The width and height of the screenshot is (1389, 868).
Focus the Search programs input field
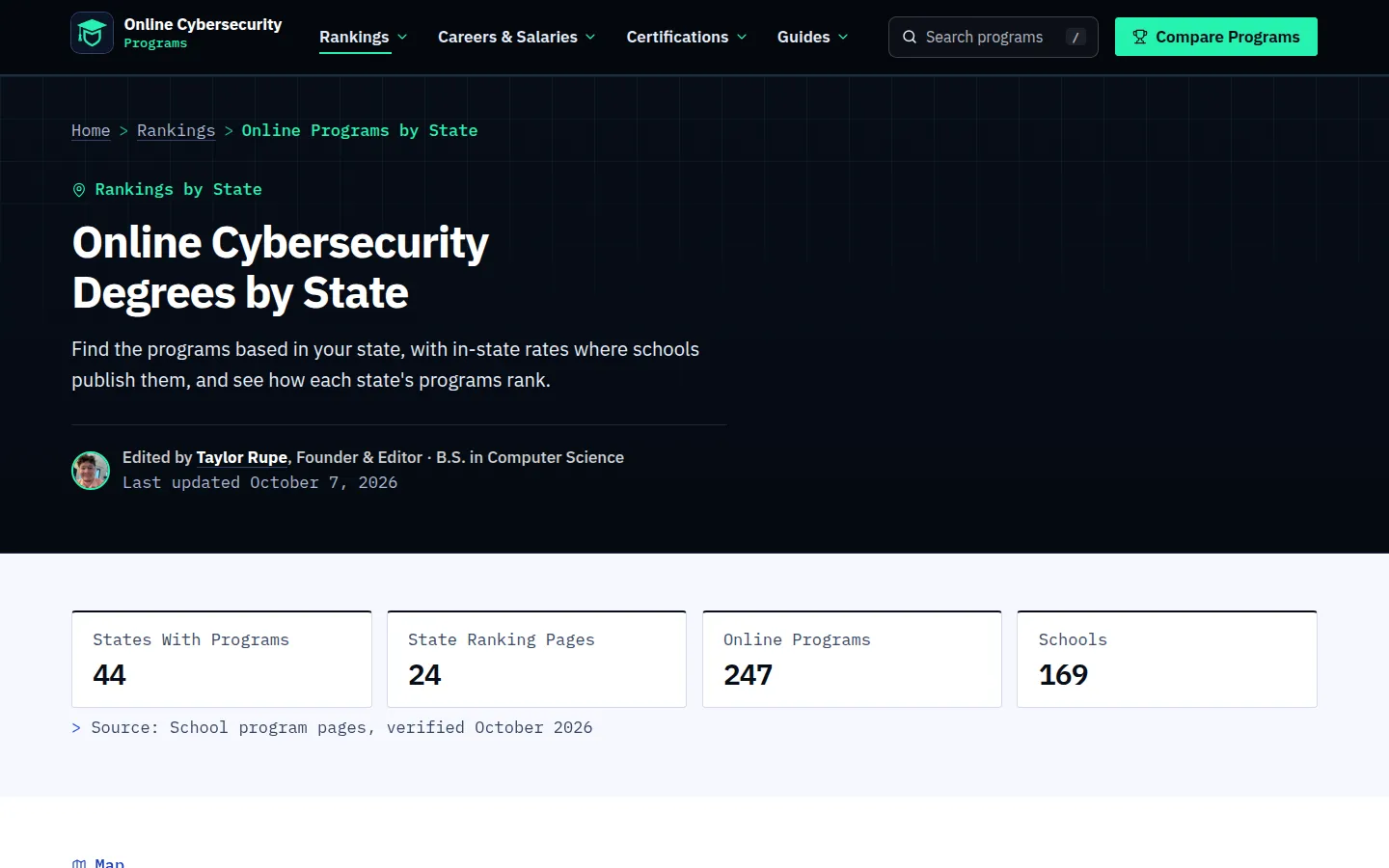tap(994, 37)
